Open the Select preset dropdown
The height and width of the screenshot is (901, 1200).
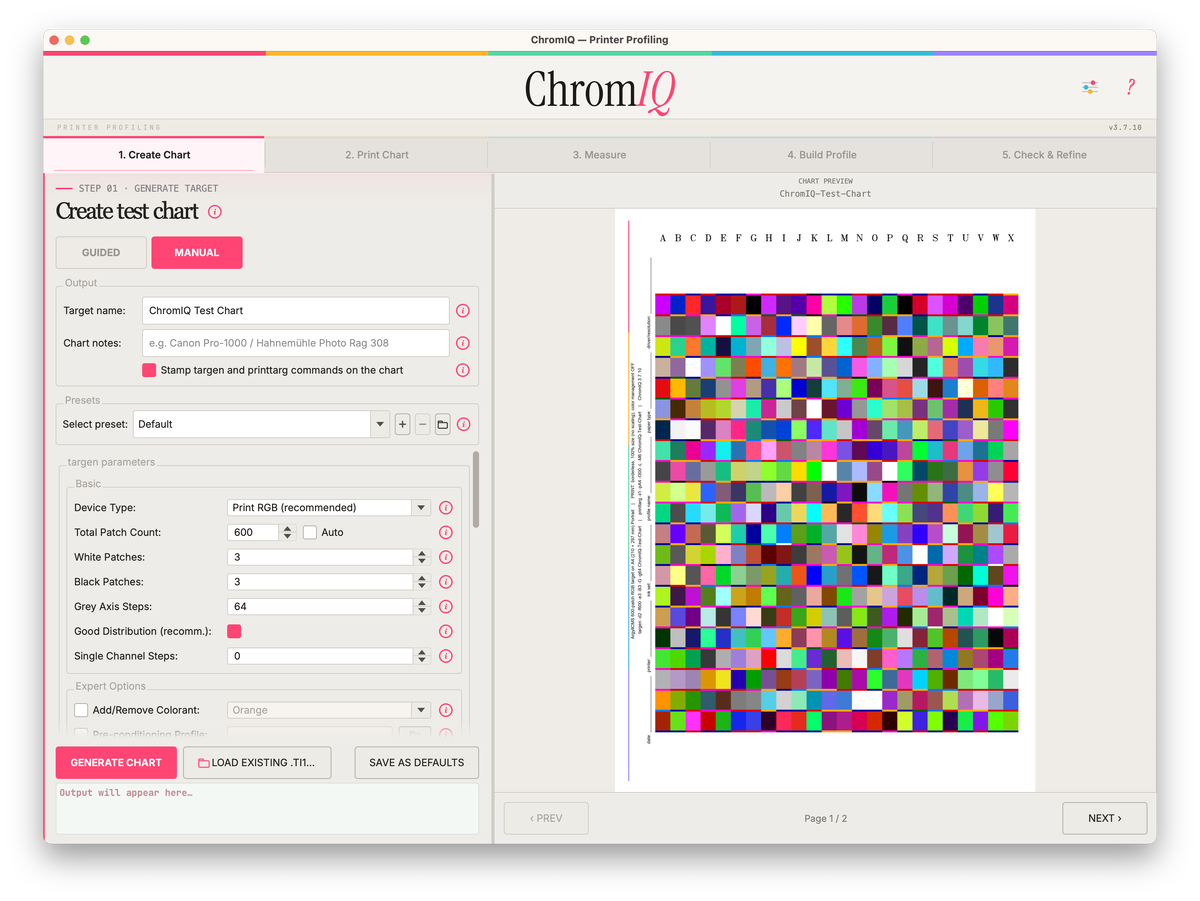(x=261, y=424)
